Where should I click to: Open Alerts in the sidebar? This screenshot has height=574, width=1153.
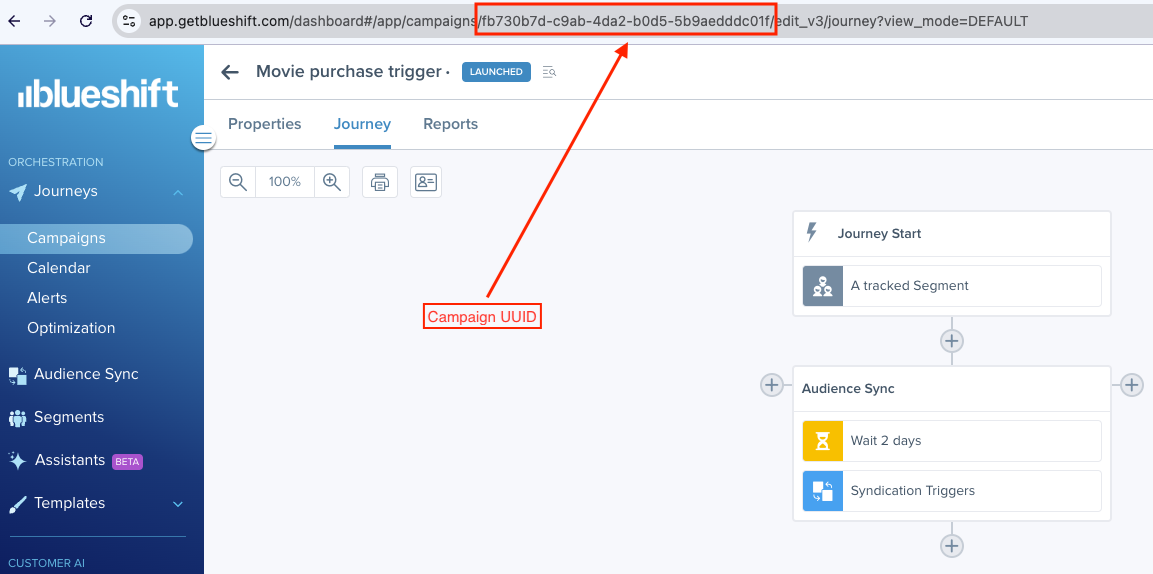click(x=47, y=298)
